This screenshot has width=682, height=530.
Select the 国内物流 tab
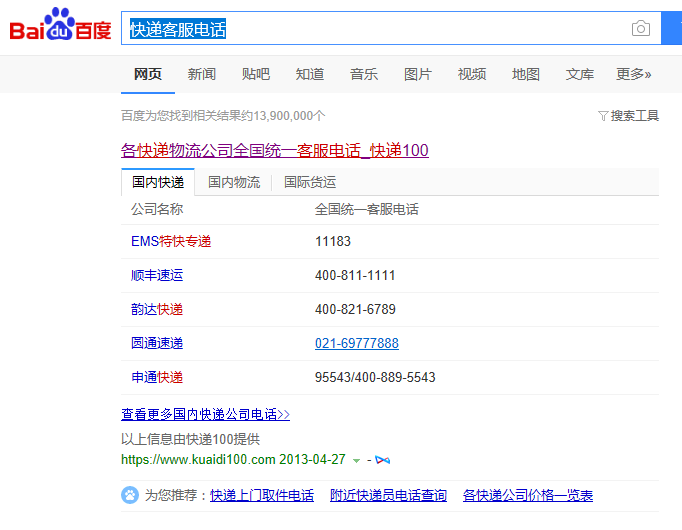tap(234, 182)
